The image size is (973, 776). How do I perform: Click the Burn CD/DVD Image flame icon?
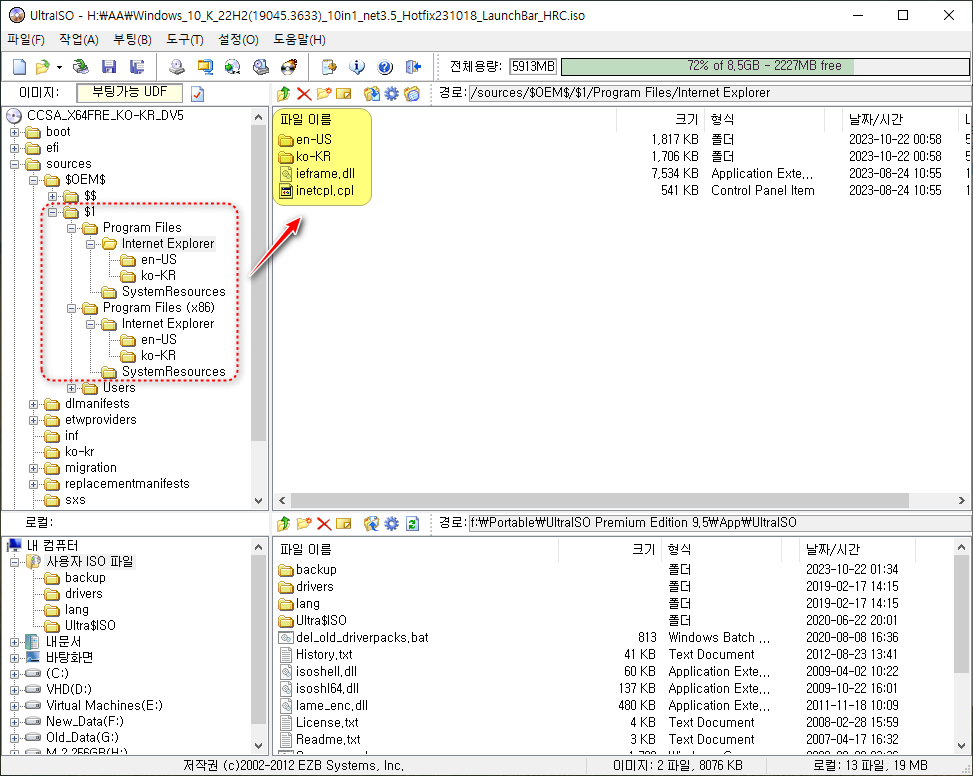tap(289, 66)
